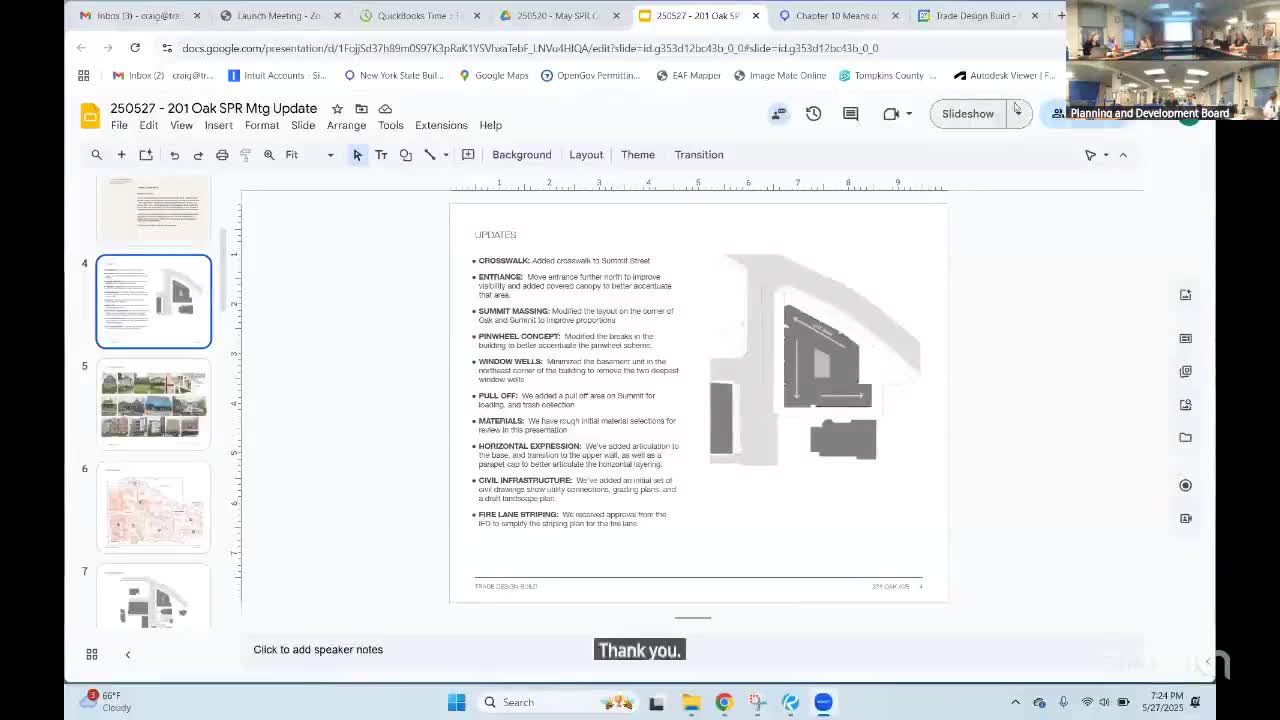This screenshot has height=720, width=1280.
Task: Open the Insert menu
Action: pos(218,125)
